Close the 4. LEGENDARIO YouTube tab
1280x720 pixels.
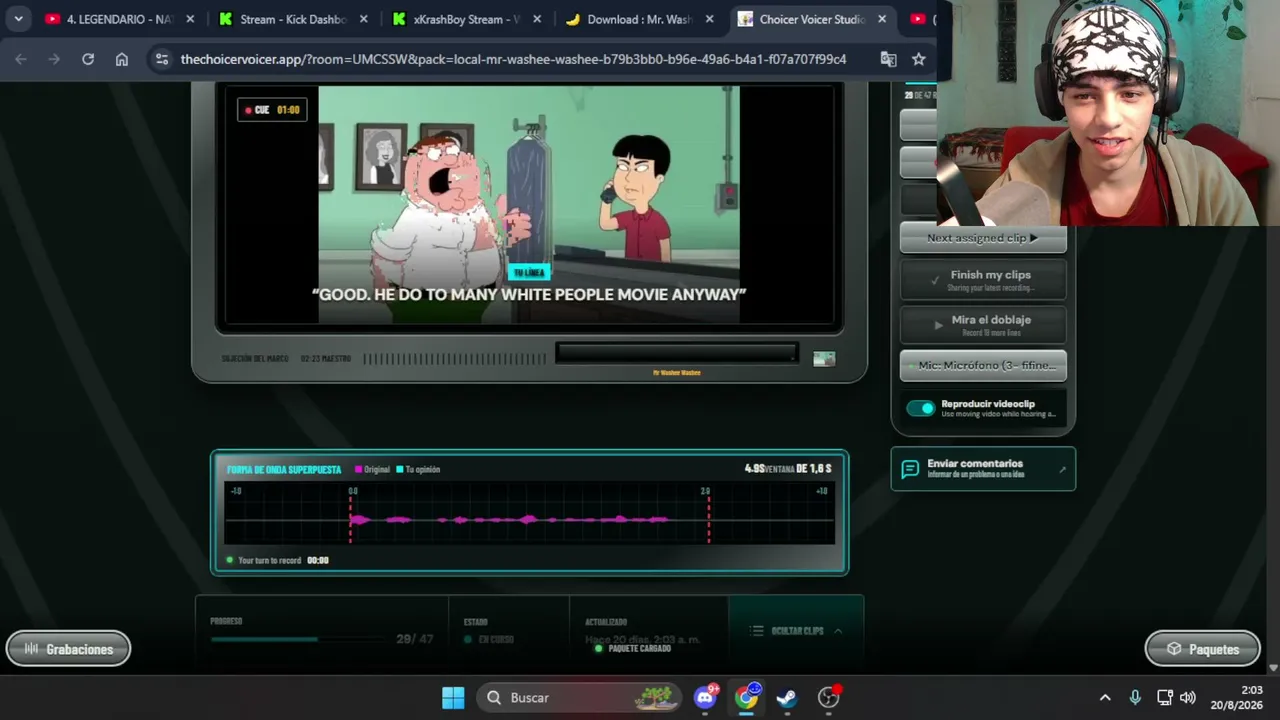coord(190,19)
